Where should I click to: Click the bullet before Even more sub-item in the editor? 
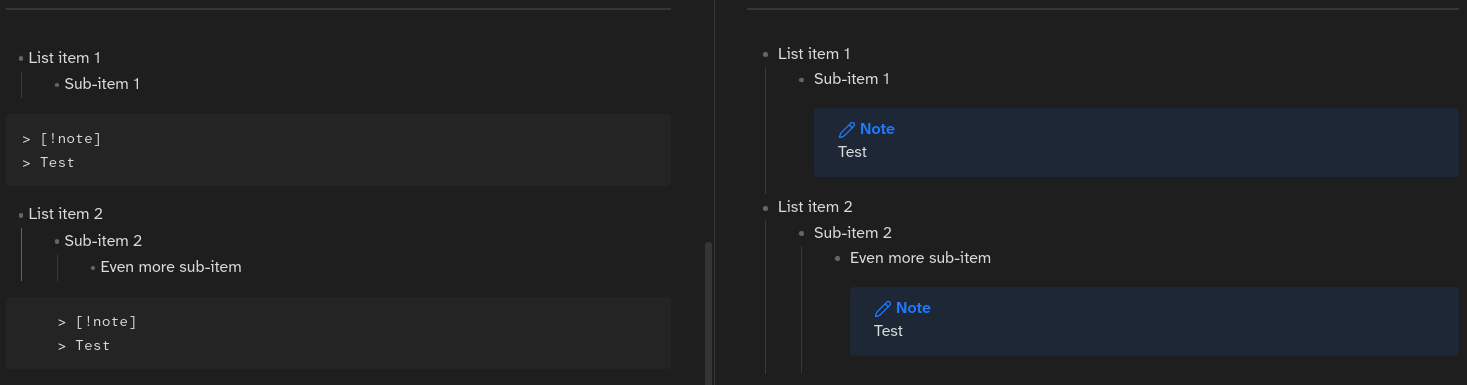point(93,267)
